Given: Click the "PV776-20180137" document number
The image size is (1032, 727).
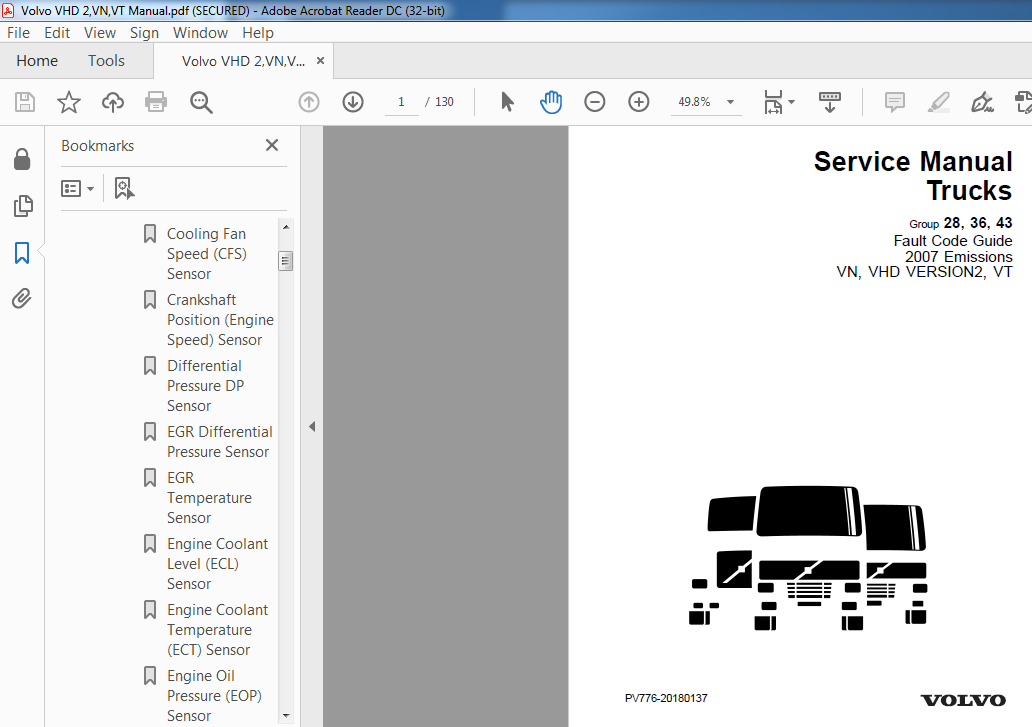Looking at the screenshot, I should click(x=666, y=698).
